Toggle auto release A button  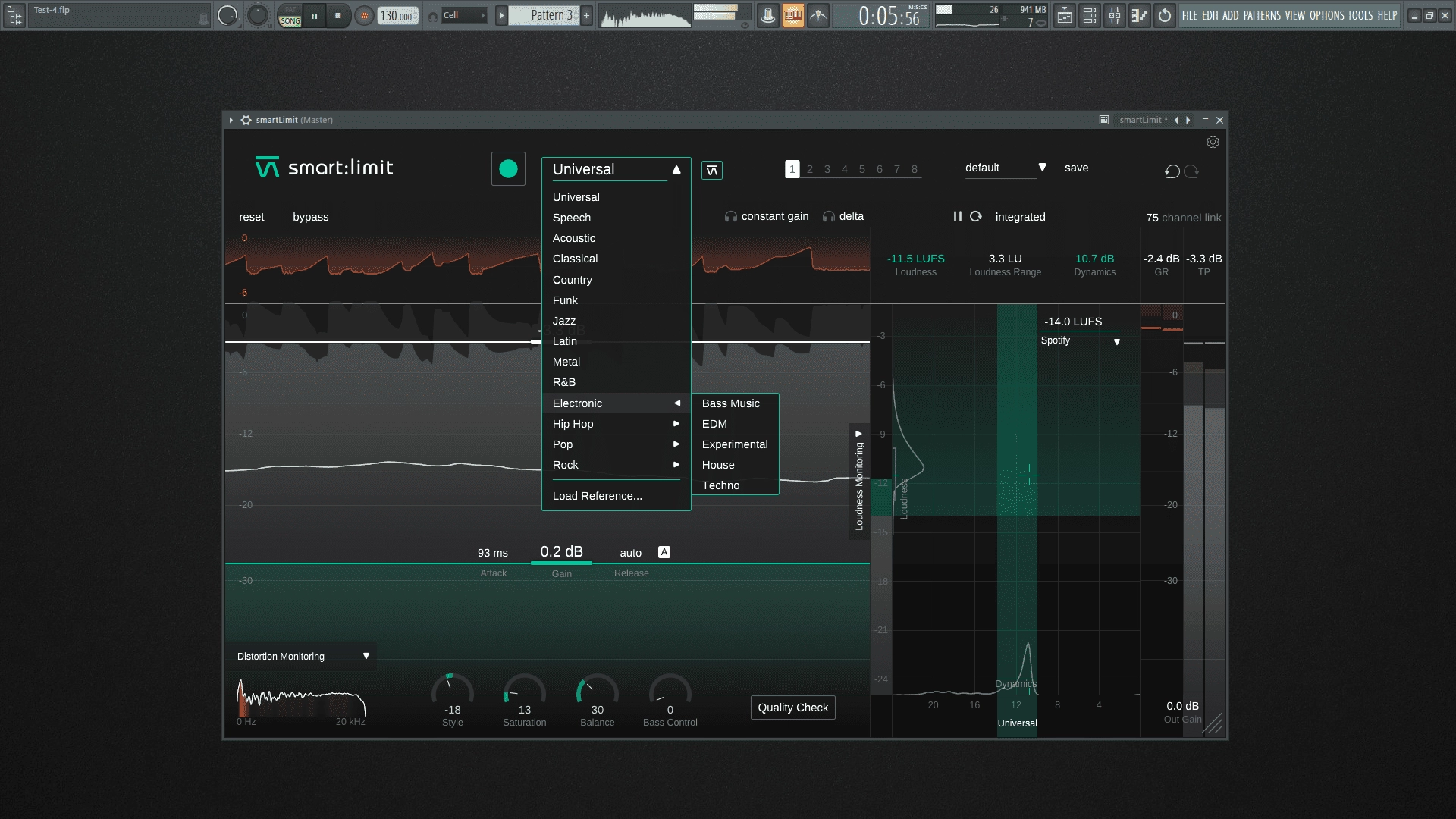coord(664,552)
